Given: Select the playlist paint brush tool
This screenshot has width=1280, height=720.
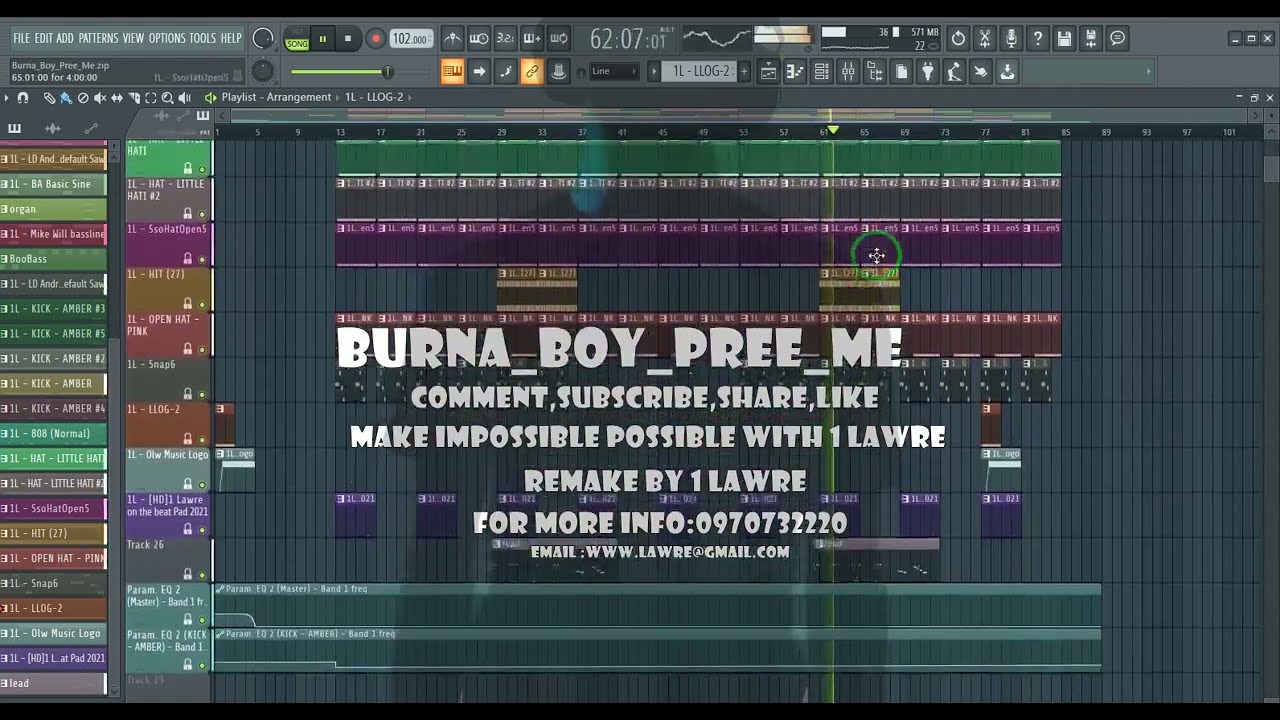Looking at the screenshot, I should tap(66, 98).
